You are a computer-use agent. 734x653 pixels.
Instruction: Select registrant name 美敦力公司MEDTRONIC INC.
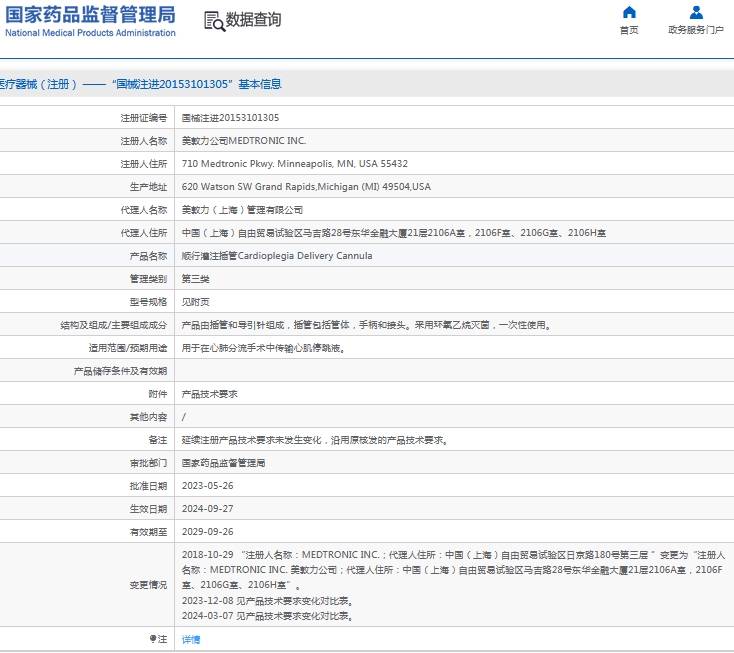tap(244, 141)
